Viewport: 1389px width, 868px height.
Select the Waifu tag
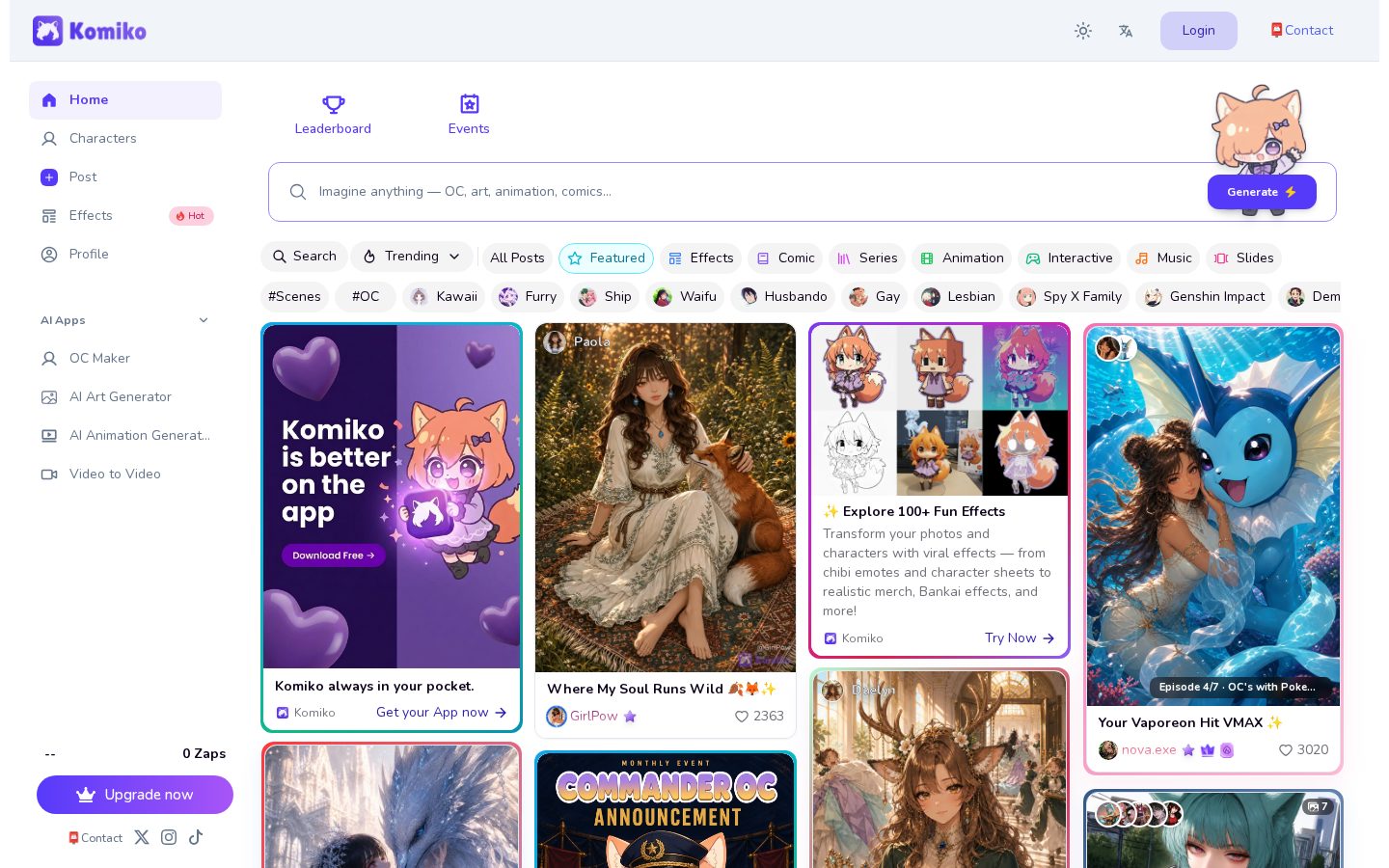(x=685, y=297)
